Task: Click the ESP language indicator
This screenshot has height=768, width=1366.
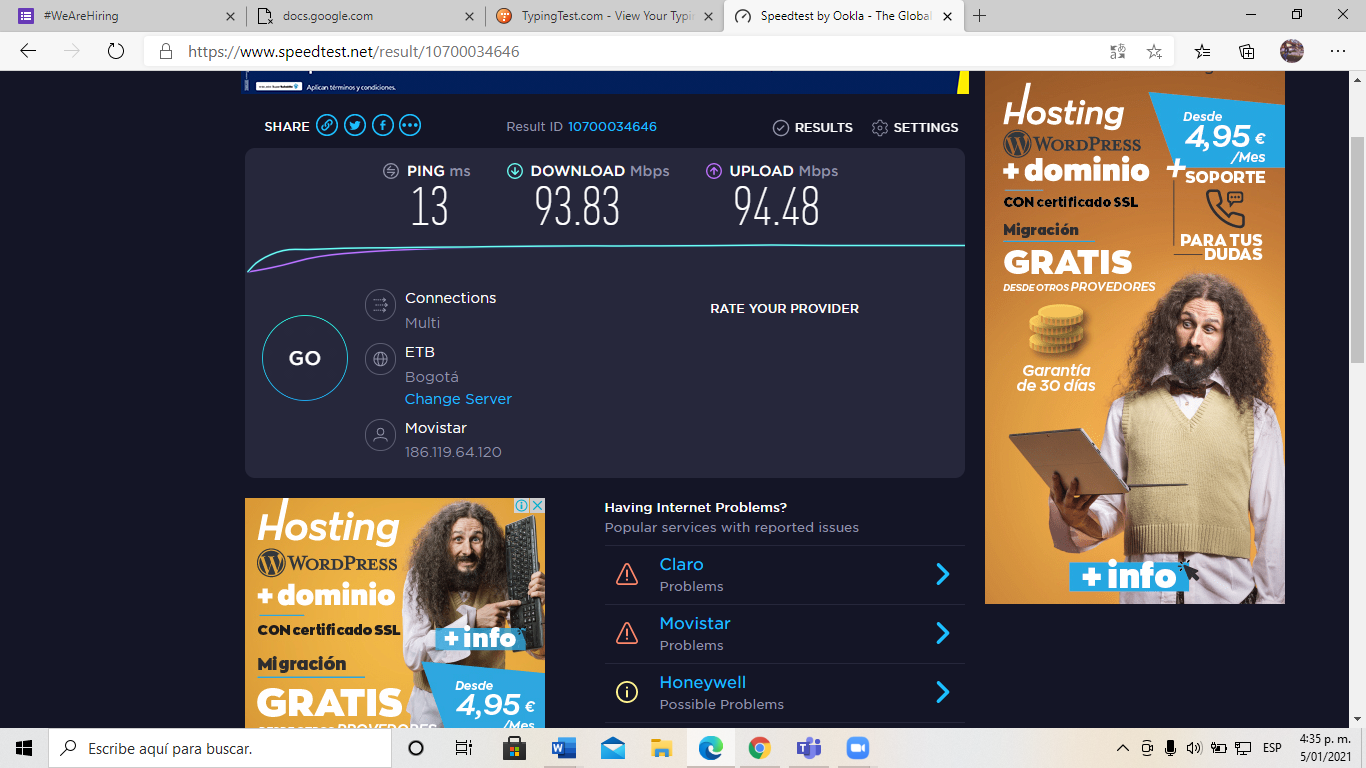Action: point(1272,748)
